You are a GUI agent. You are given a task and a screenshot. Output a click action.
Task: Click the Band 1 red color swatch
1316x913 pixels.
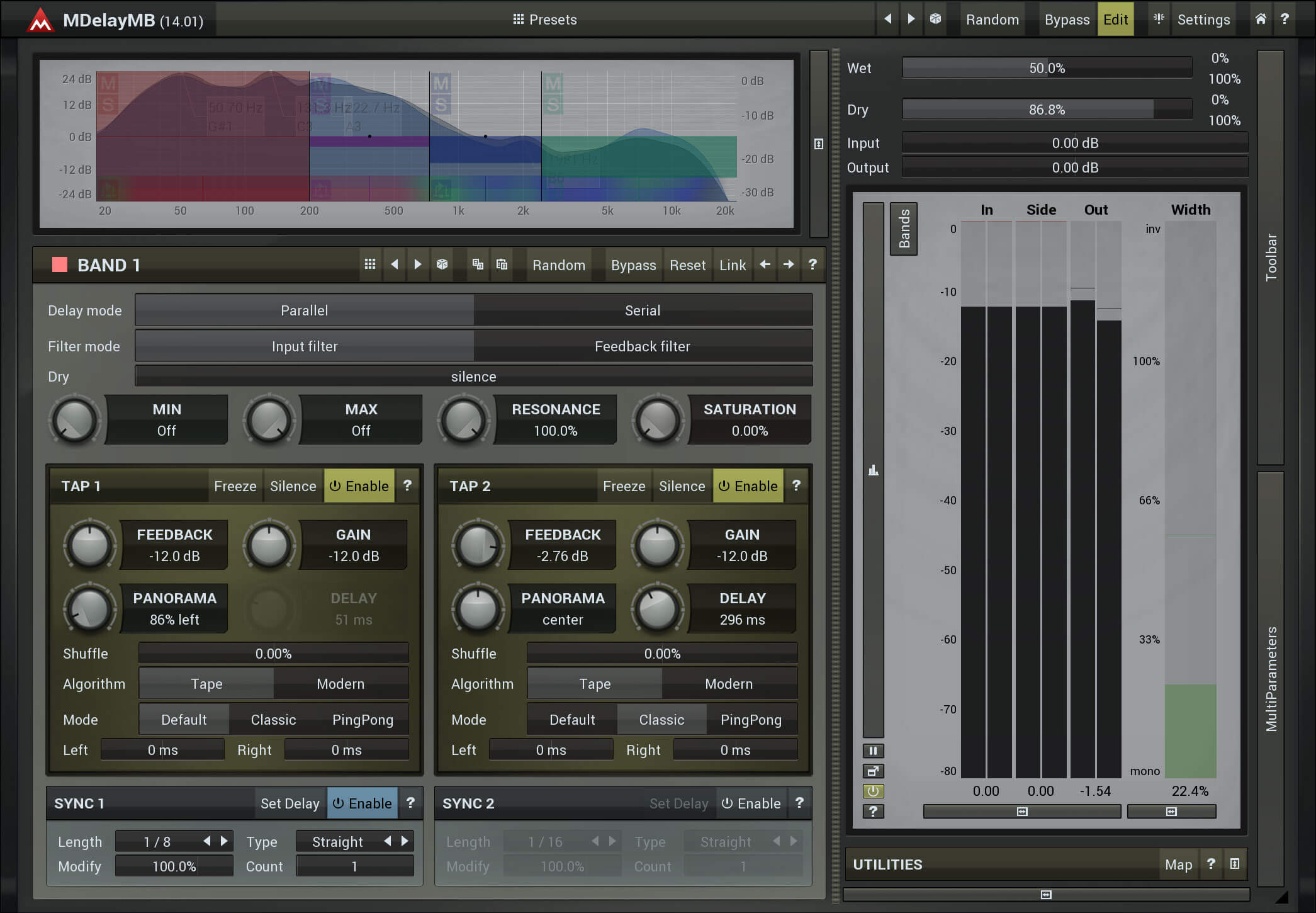(60, 264)
